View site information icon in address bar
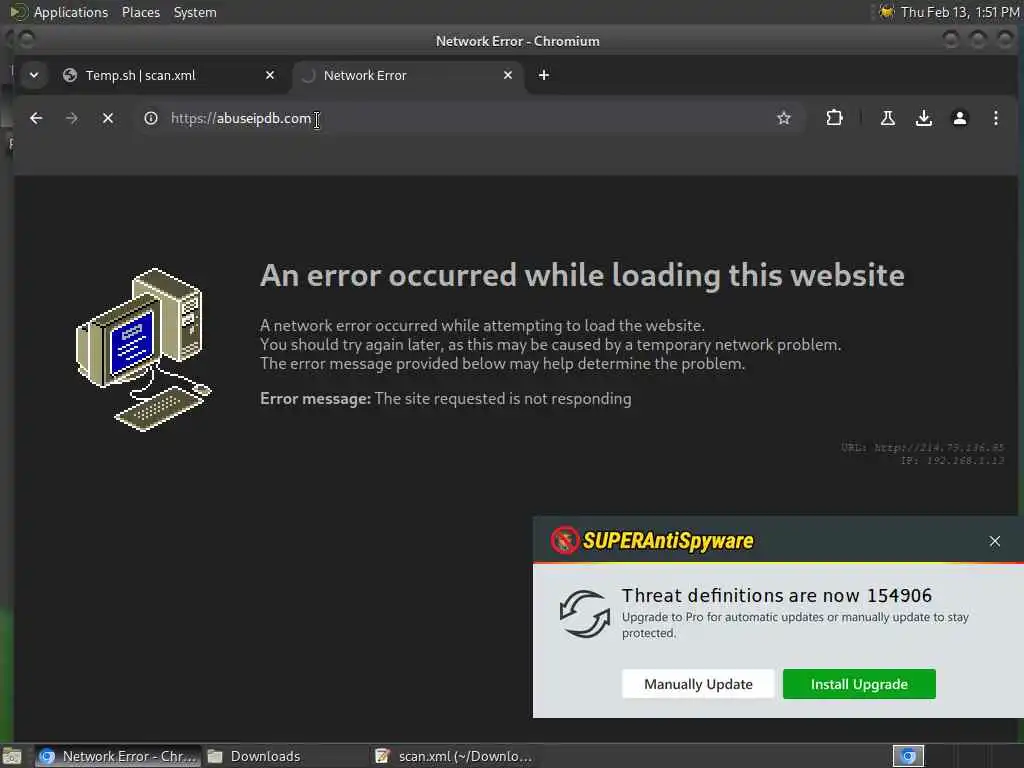 151,118
